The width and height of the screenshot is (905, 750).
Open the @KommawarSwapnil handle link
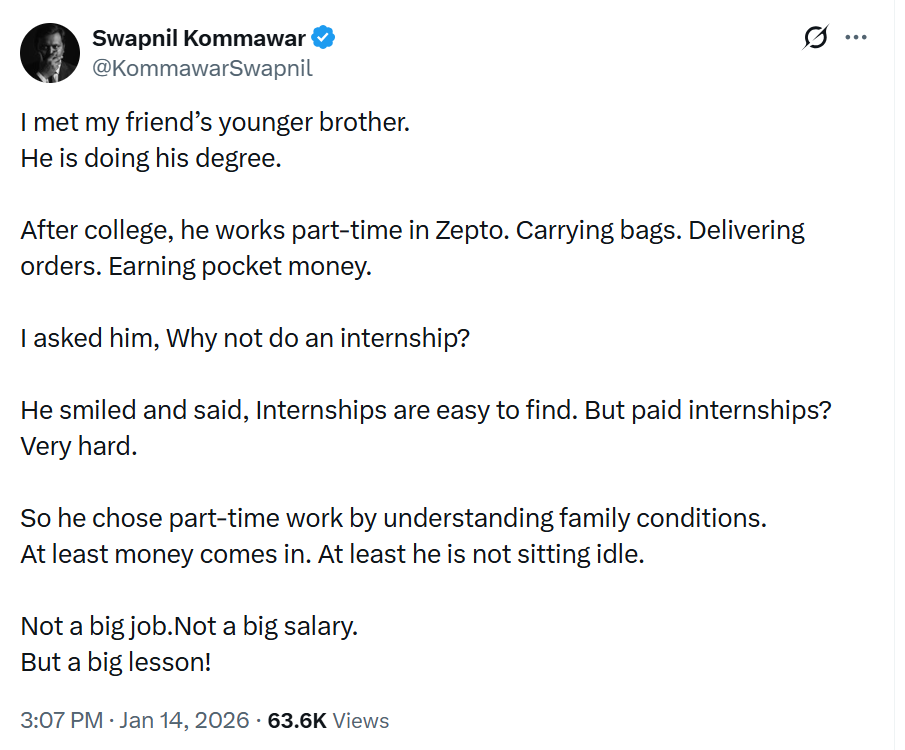click(x=202, y=68)
